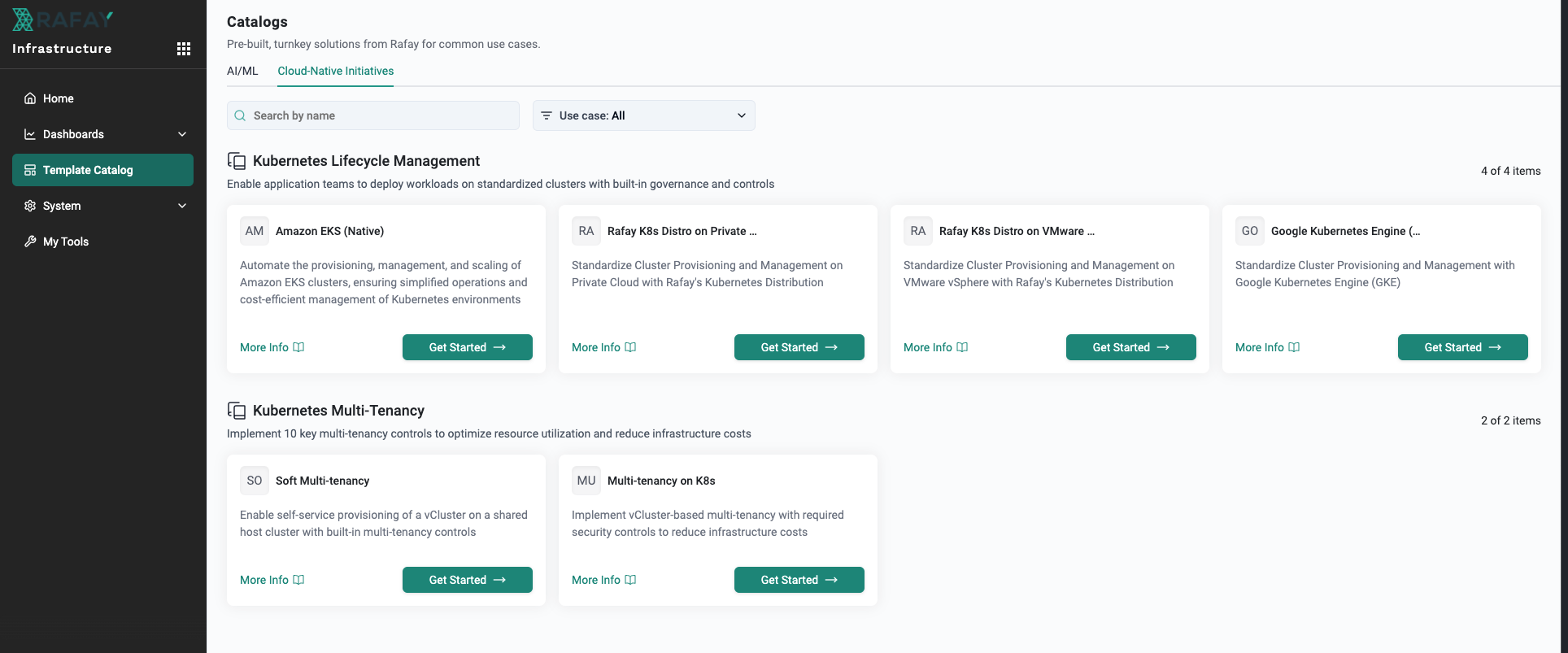
Task: Click book icon beside VMware More Info
Action: 962,347
